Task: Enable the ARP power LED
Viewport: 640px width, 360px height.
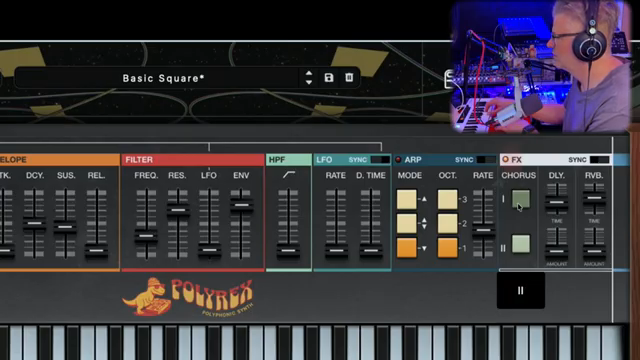Action: 398,160
